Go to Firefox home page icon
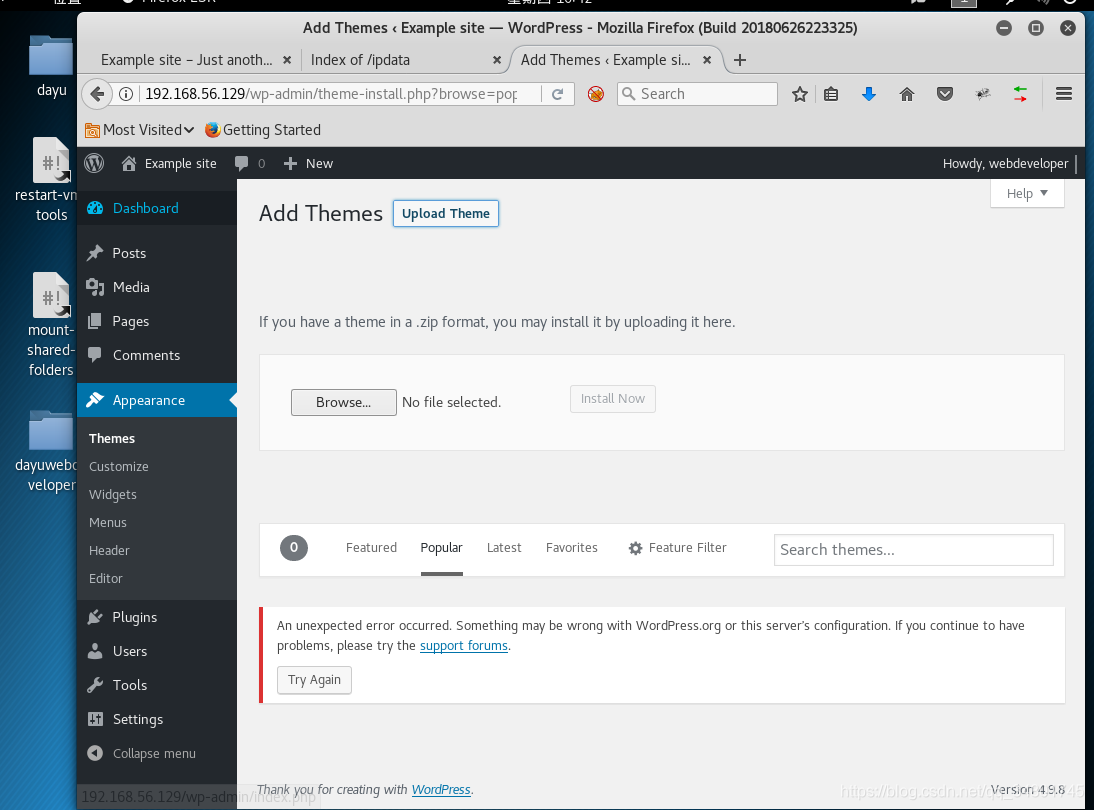 906,93
